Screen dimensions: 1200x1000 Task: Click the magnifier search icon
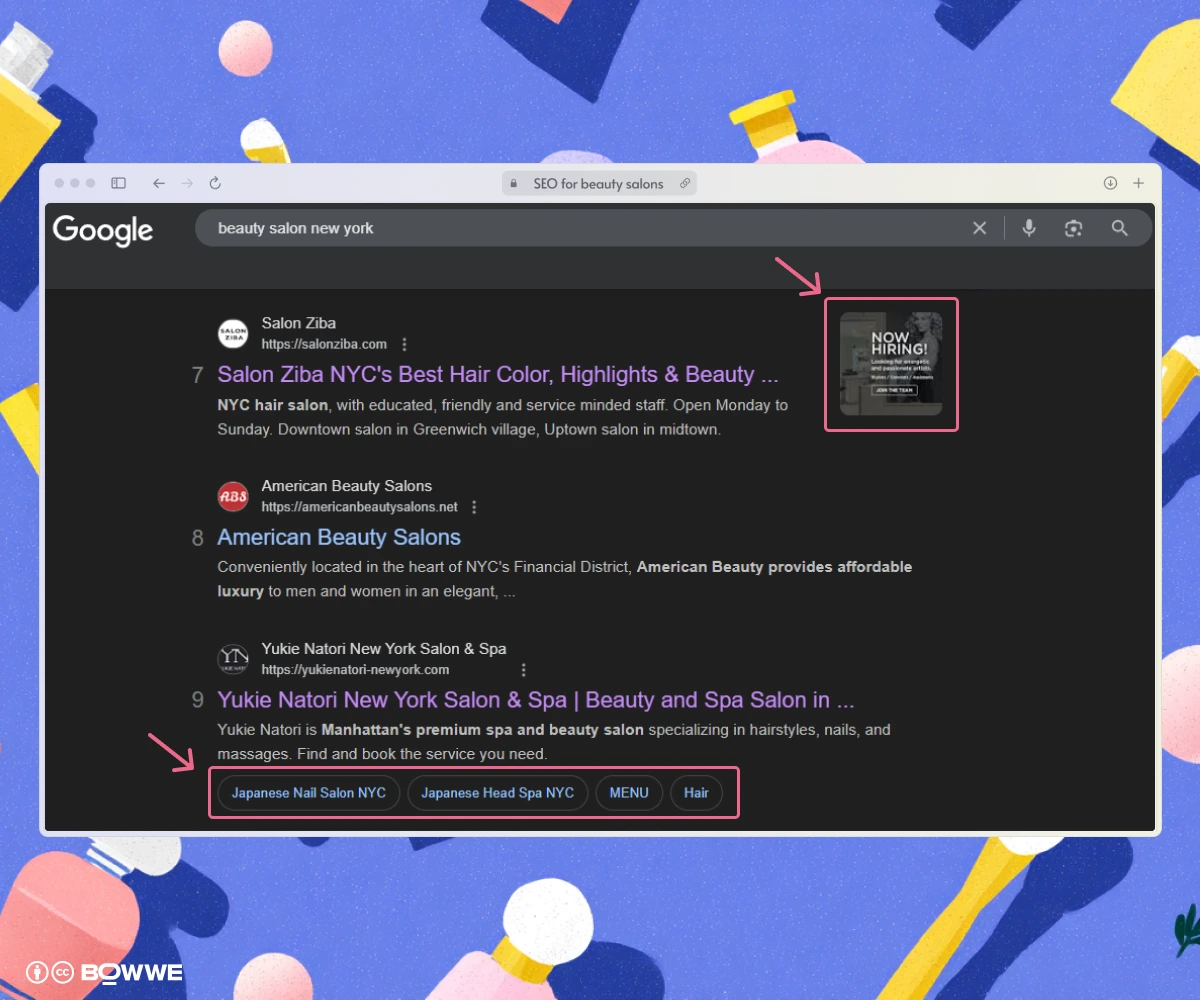pos(1120,228)
